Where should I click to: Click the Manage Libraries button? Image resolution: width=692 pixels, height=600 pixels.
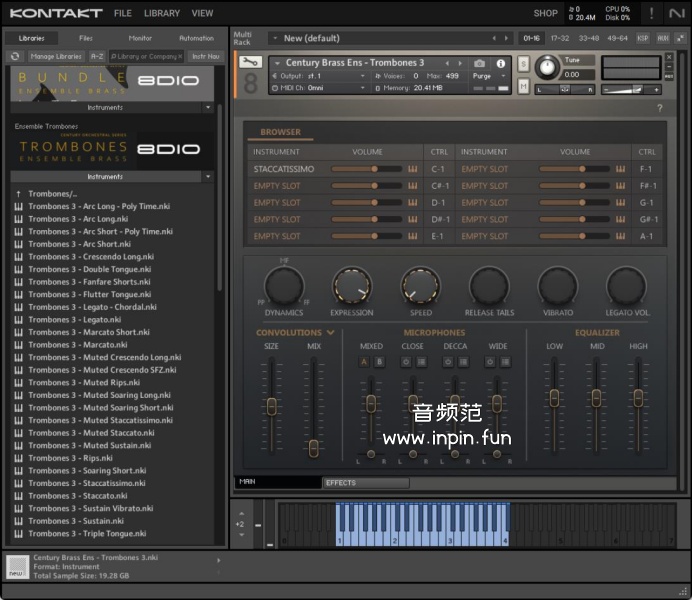tap(56, 56)
